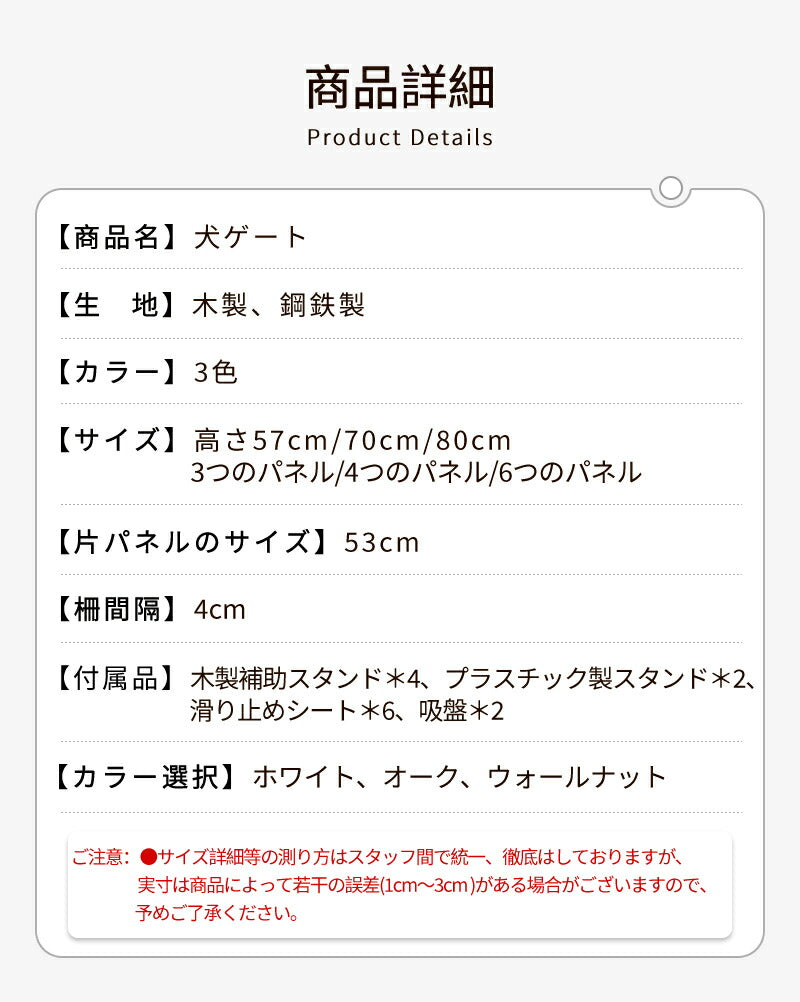Click the red bullet dot in the notice
The width and height of the screenshot is (800, 1002).
click(149, 857)
